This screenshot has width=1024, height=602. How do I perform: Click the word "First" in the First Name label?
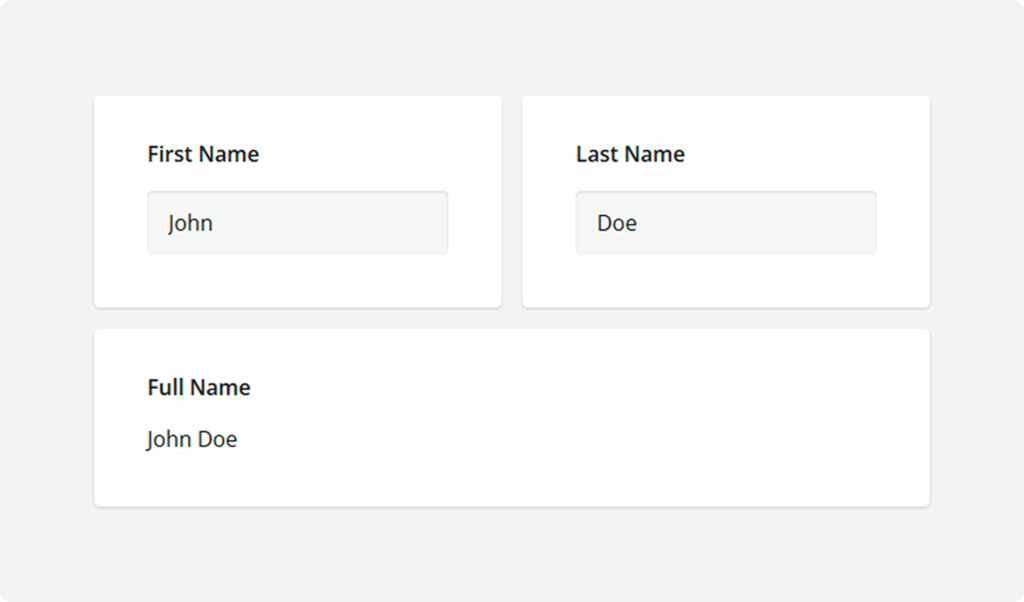tap(170, 154)
